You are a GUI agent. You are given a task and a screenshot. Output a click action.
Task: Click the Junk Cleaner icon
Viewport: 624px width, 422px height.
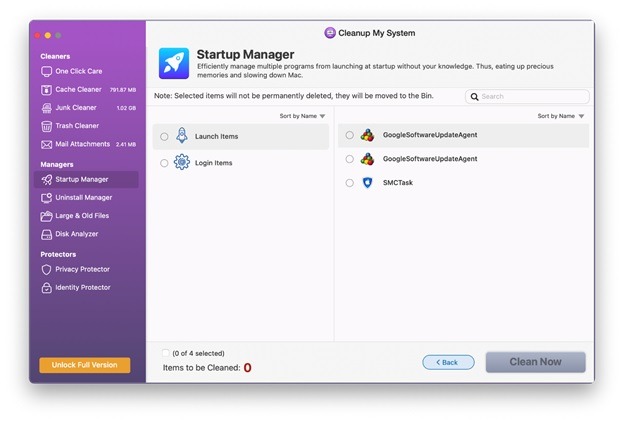[47, 108]
